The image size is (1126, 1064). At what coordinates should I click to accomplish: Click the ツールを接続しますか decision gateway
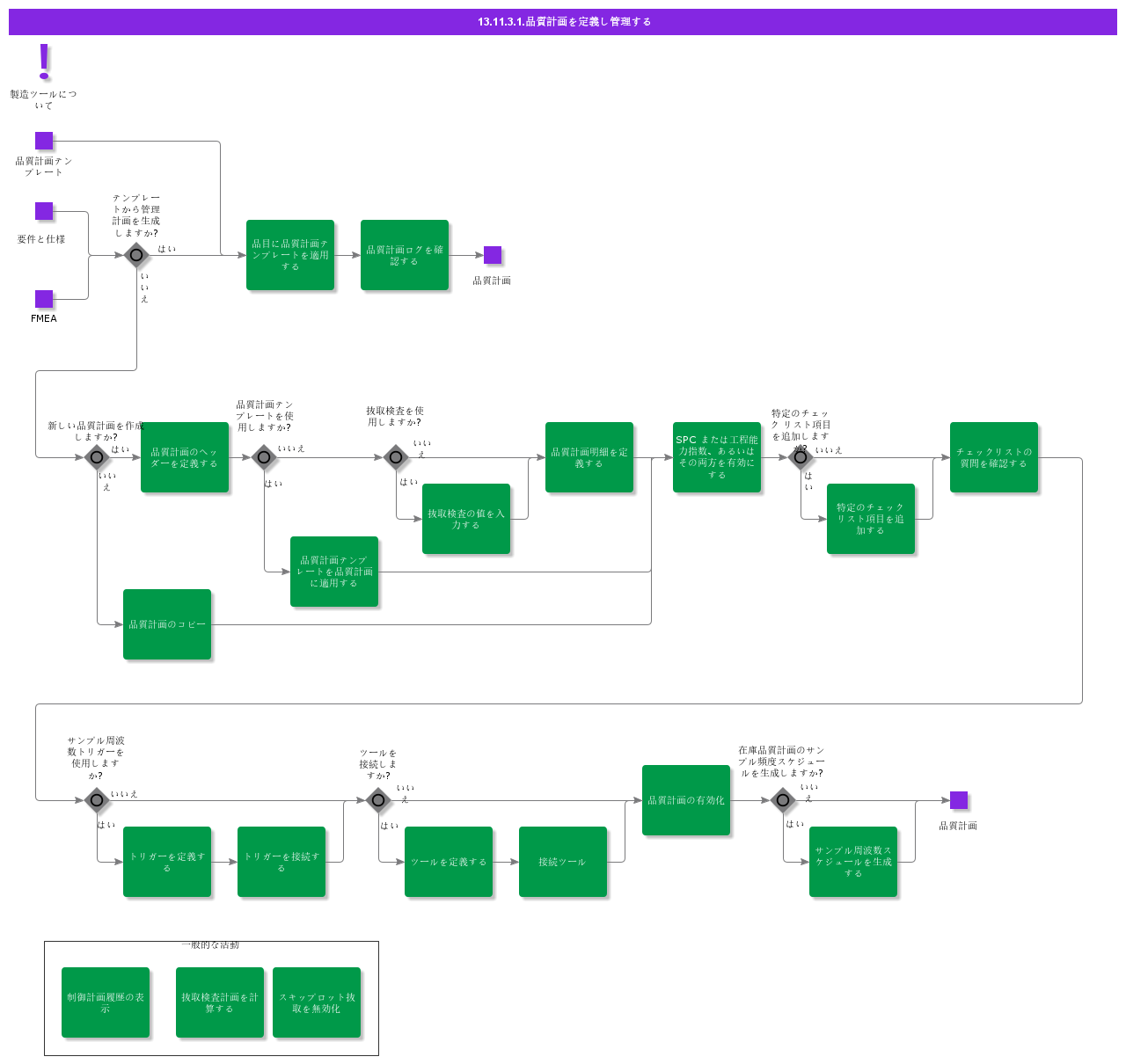pyautogui.click(x=378, y=801)
